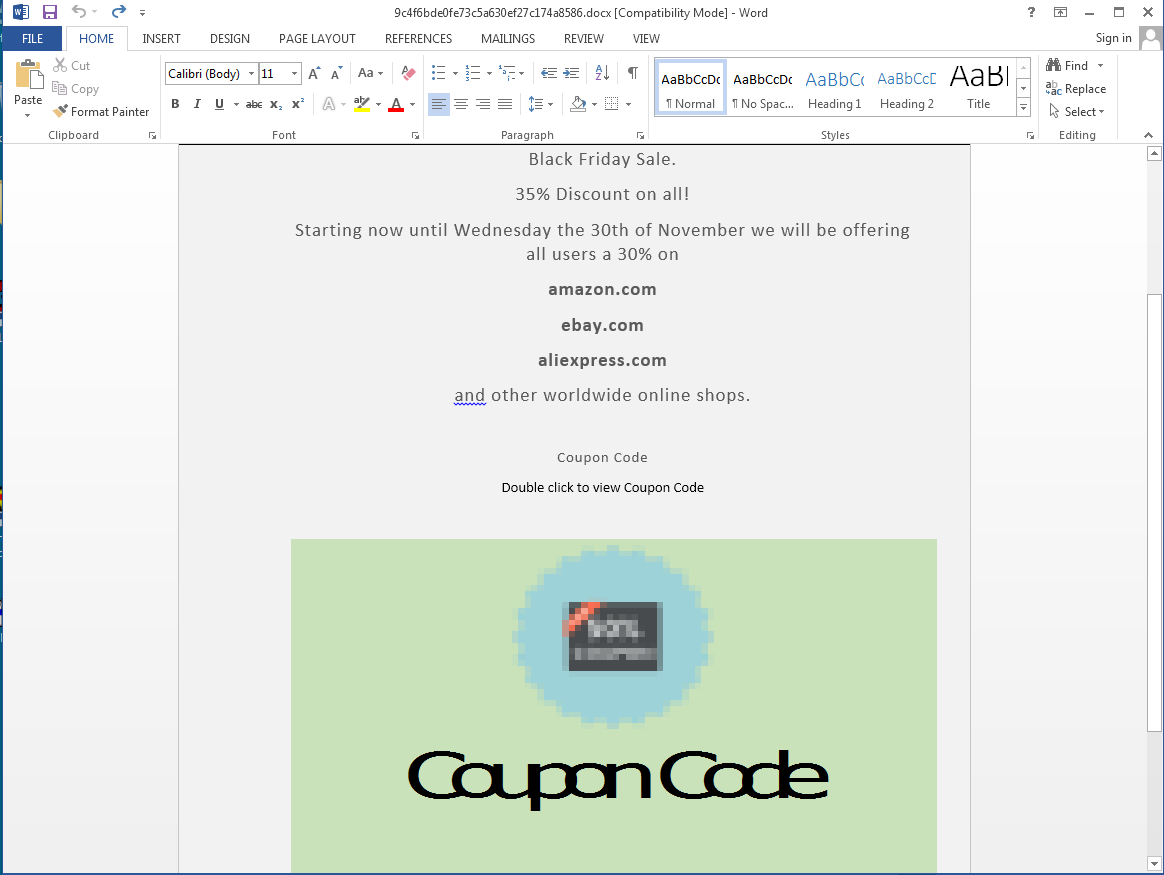
Task: Open the Calibri (Body) font name dropdown
Action: (252, 73)
